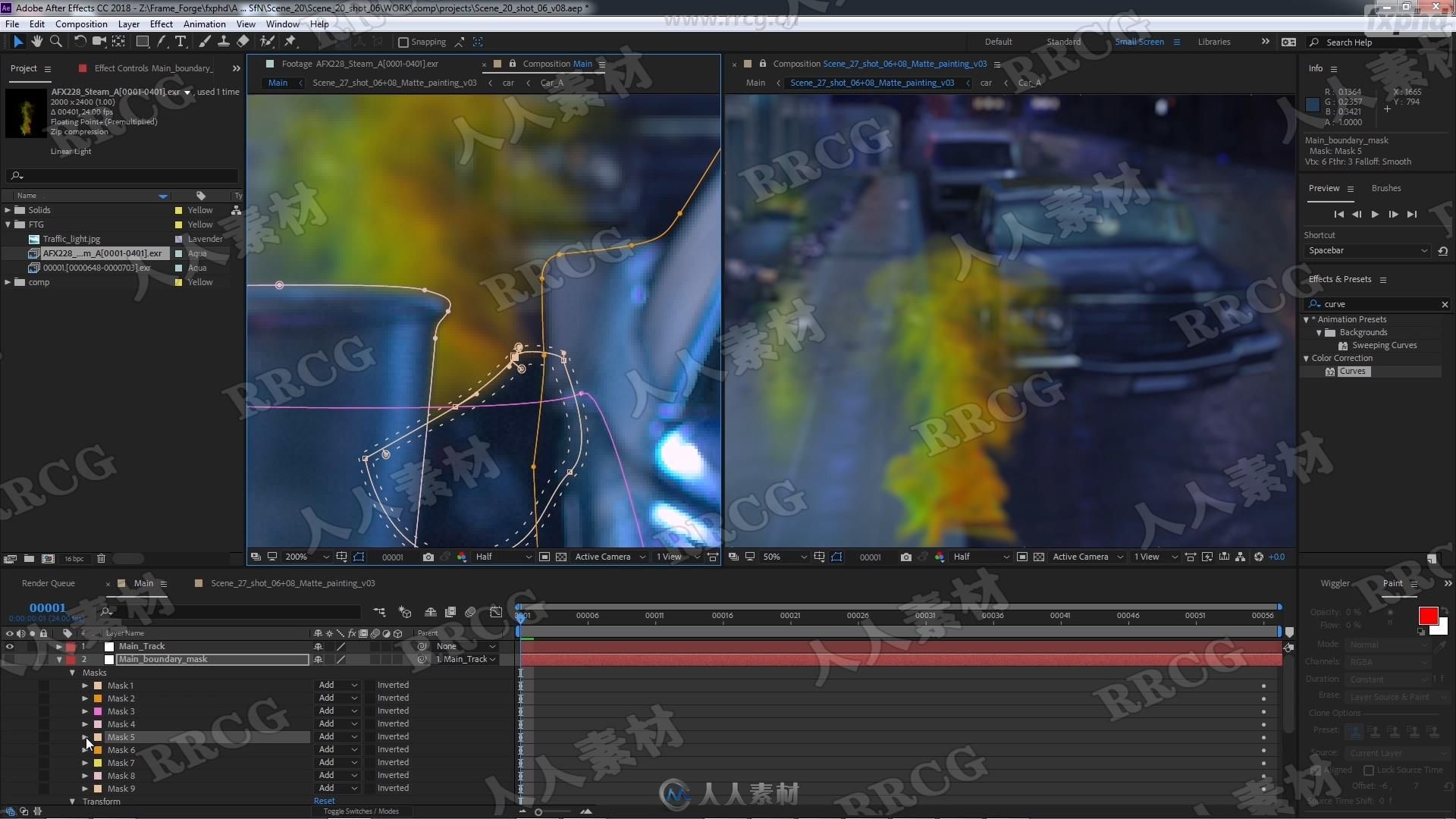1456x819 pixels.
Task: Toggle Lock Source Time checkbox
Action: click(x=1369, y=770)
